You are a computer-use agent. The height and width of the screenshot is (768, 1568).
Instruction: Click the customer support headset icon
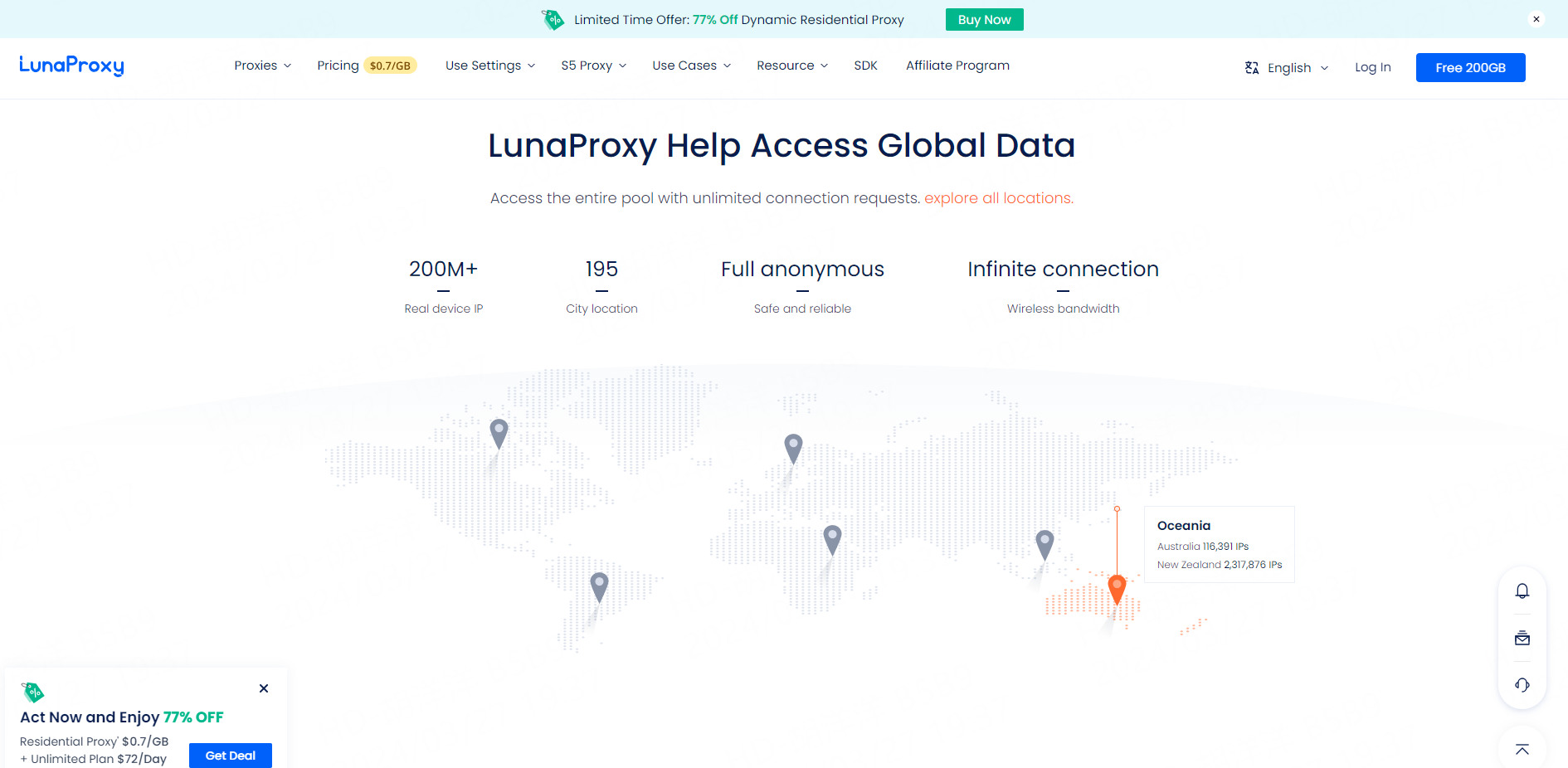point(1522,685)
